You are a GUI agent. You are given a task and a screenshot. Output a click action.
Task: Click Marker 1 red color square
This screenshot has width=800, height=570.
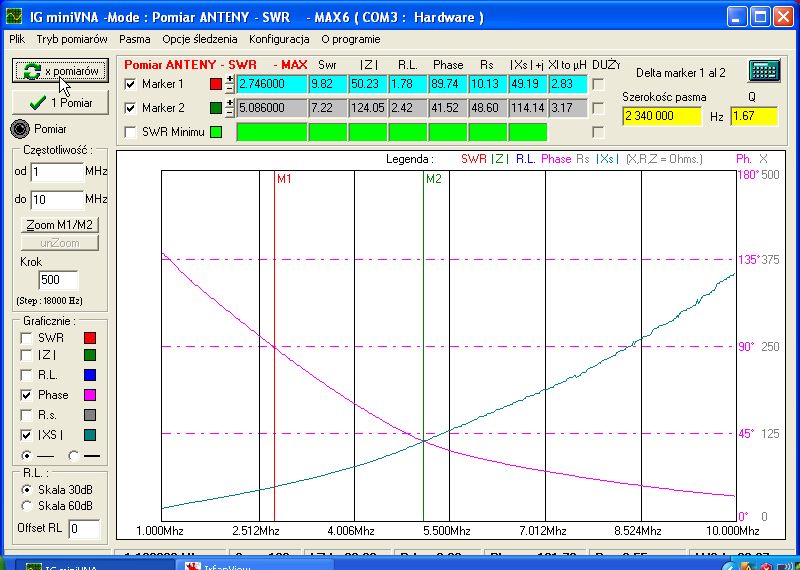coord(216,84)
